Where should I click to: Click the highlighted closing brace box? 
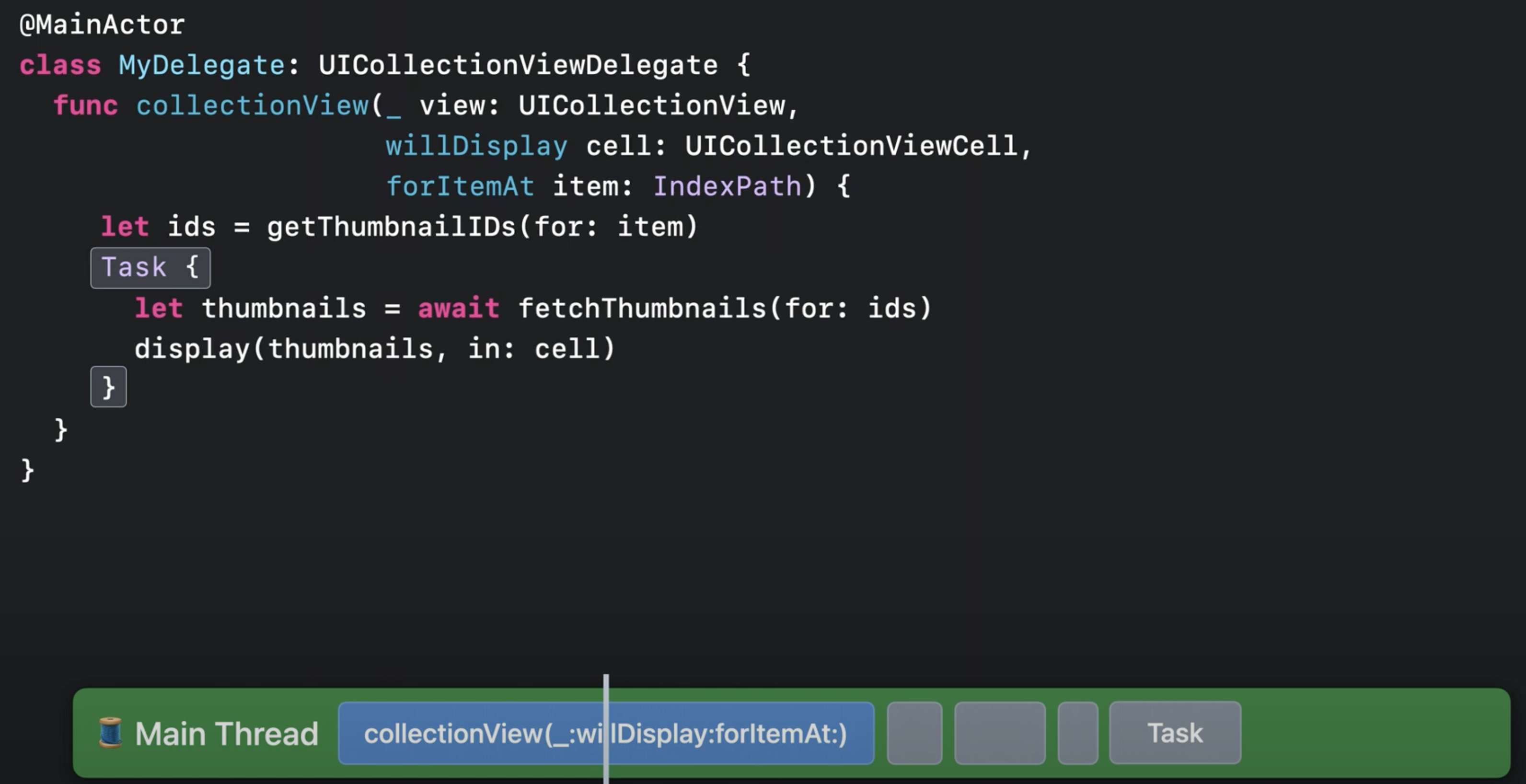(108, 387)
